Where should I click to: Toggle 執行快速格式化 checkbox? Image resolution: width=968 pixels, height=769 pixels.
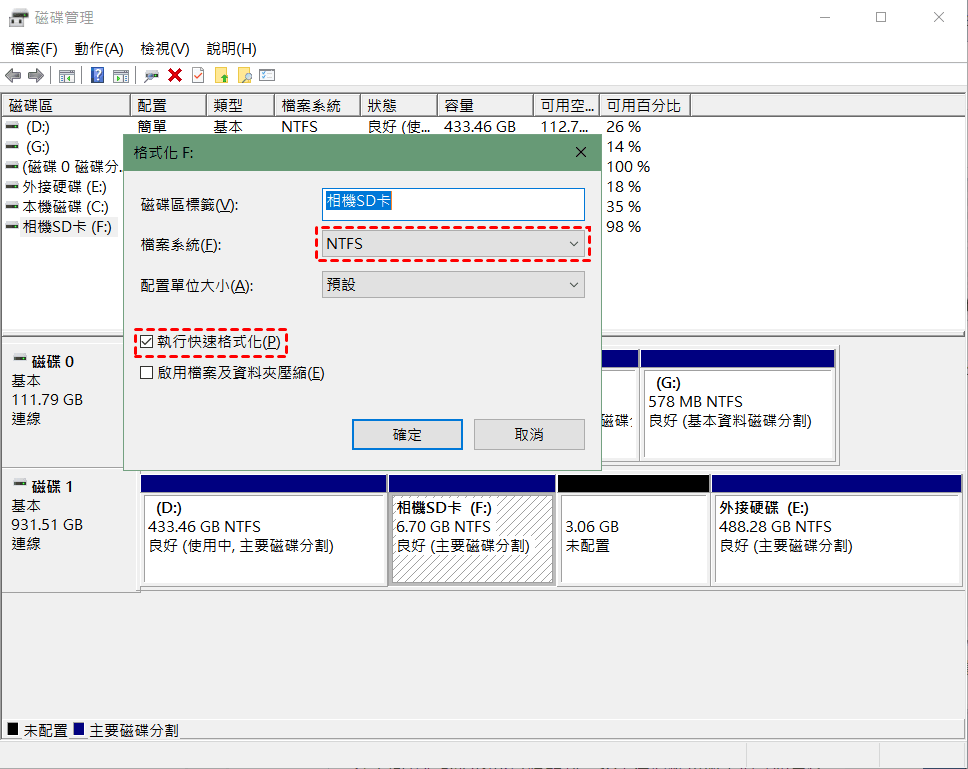146,342
